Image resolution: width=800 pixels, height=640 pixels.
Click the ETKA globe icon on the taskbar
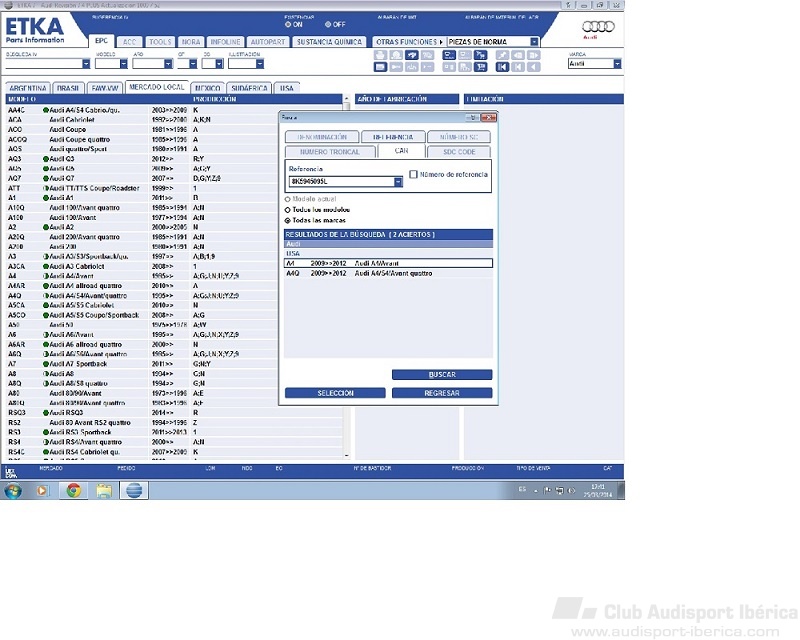(134, 490)
